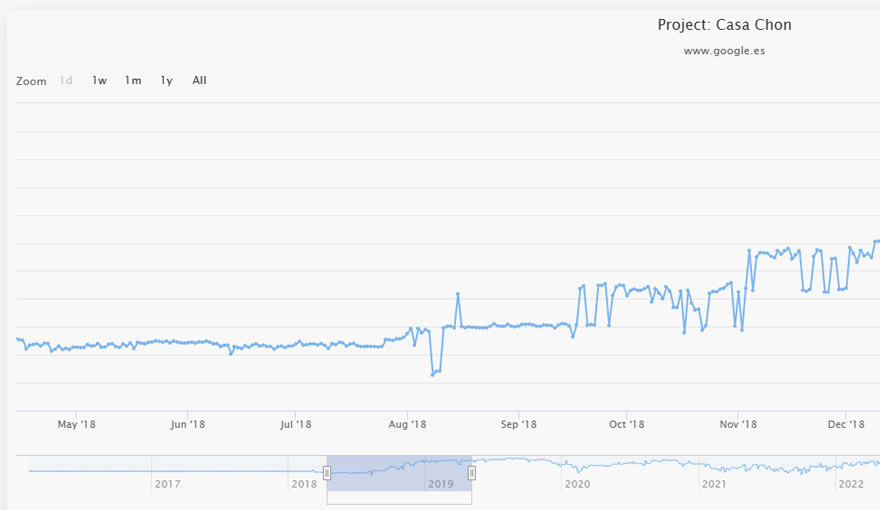This screenshot has height=510, width=880.
Task: Click the left navigator range handle
Action: coord(327,473)
